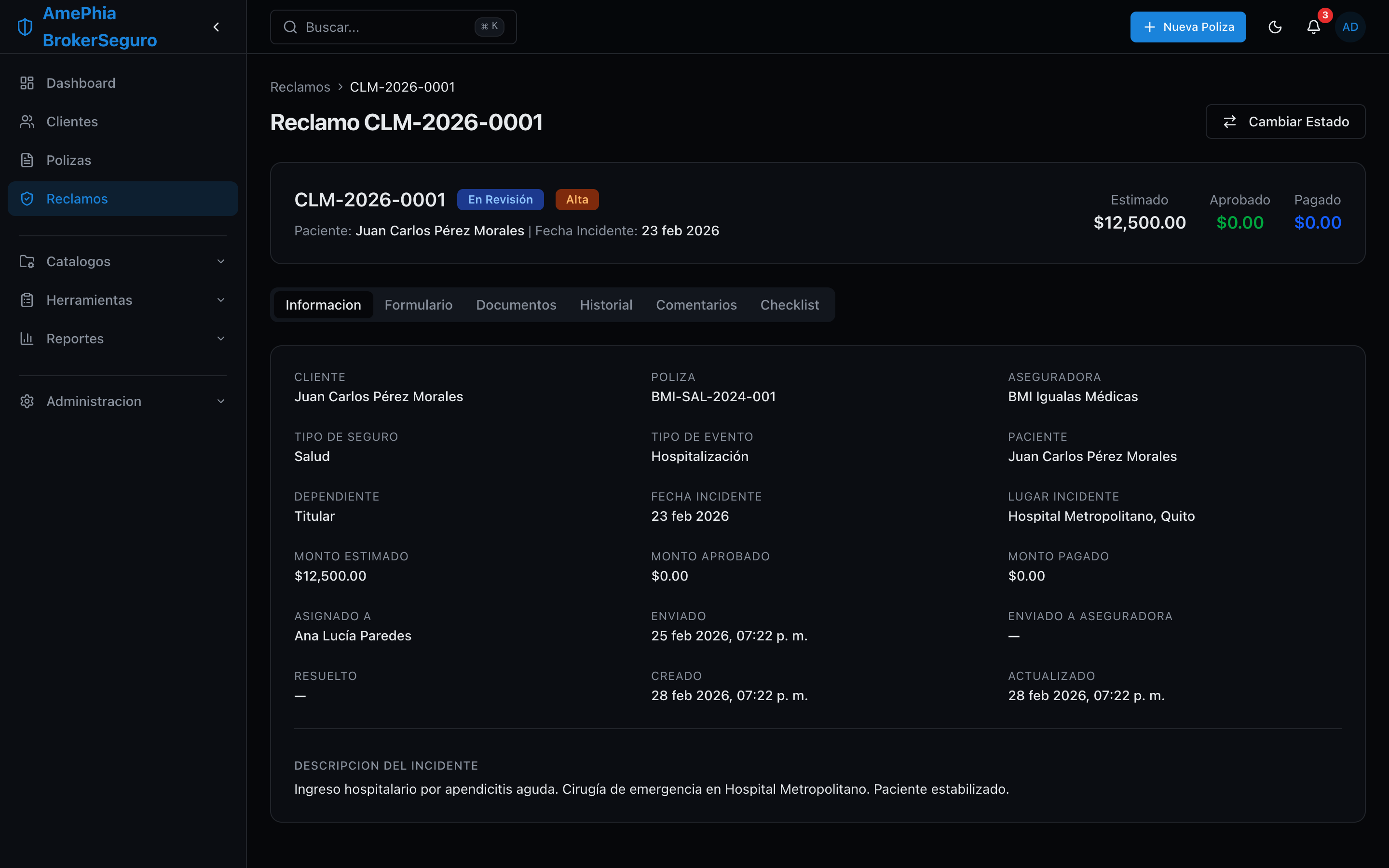Click the Clientes people icon

tap(27, 122)
